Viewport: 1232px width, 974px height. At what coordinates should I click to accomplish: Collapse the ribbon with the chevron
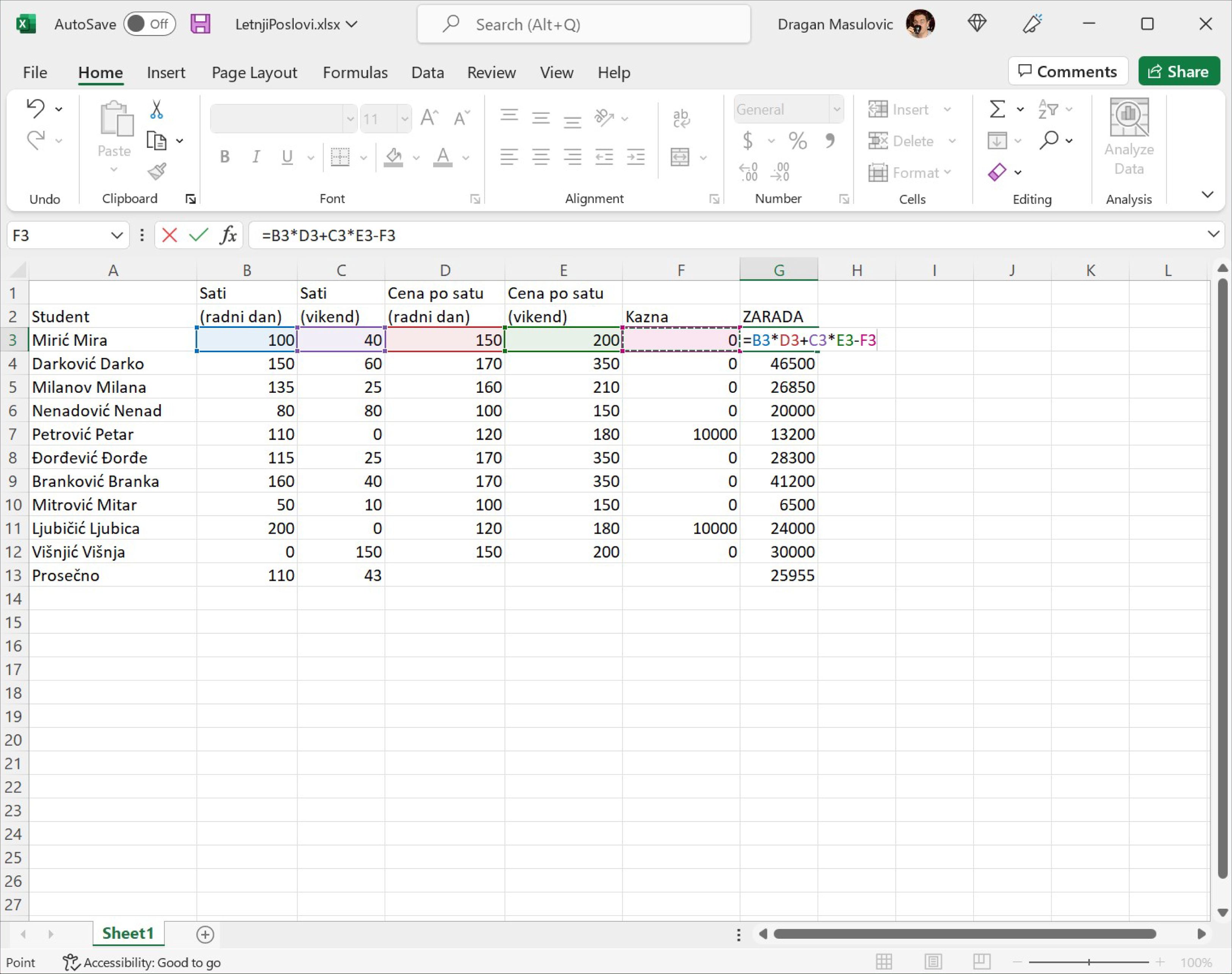point(1207,194)
